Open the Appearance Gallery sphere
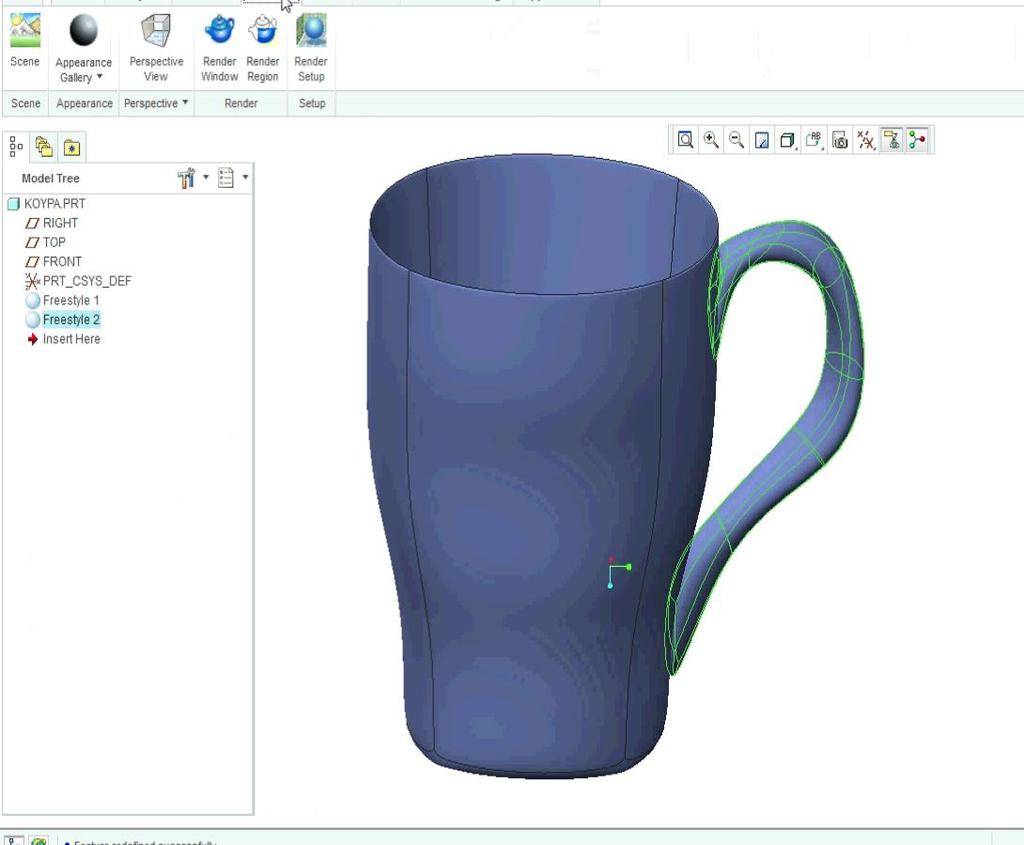This screenshot has height=845, width=1024. pos(84,31)
